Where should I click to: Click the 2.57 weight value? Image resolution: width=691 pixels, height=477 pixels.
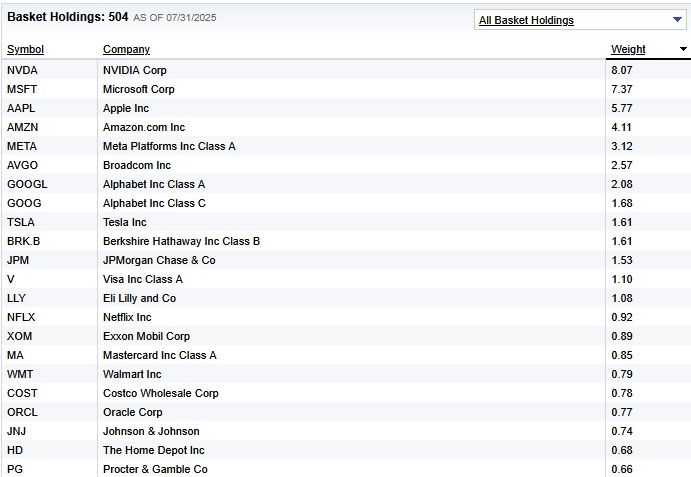coord(622,165)
